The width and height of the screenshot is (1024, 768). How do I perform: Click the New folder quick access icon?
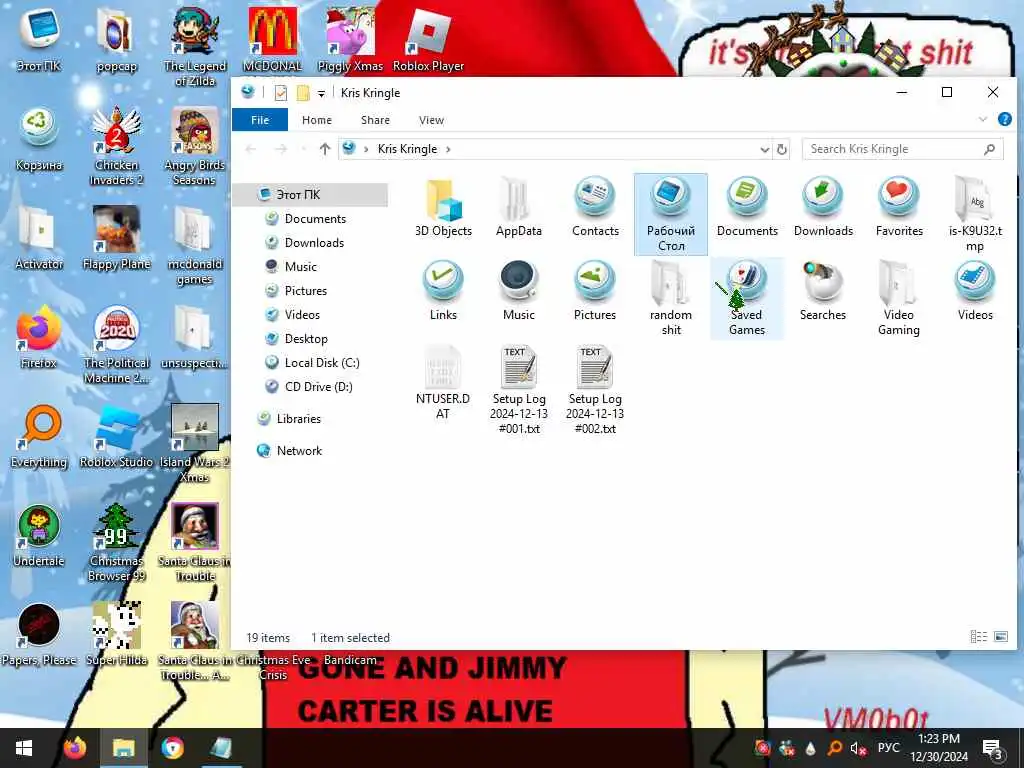303,93
